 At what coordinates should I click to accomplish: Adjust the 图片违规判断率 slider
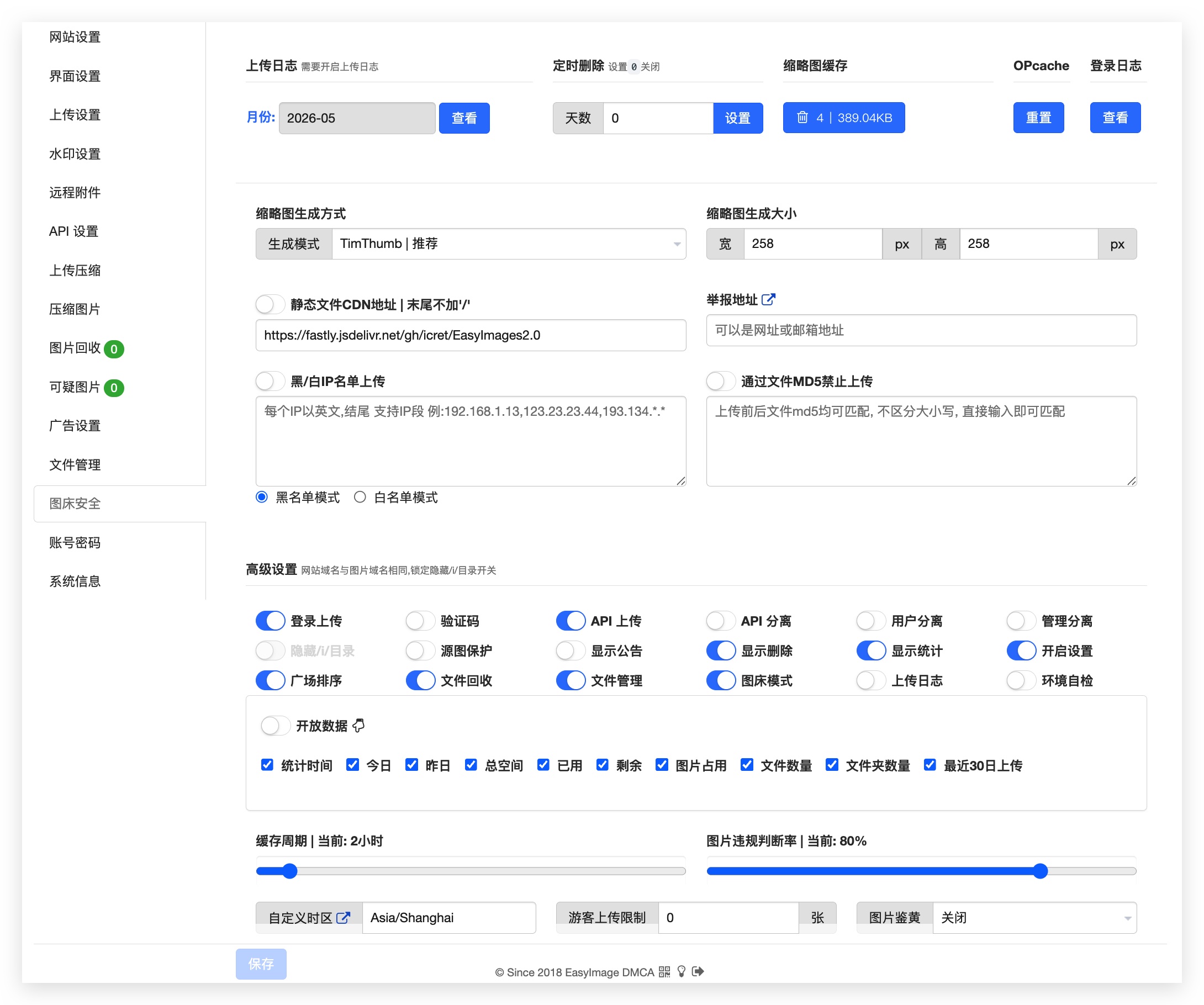pos(921,871)
